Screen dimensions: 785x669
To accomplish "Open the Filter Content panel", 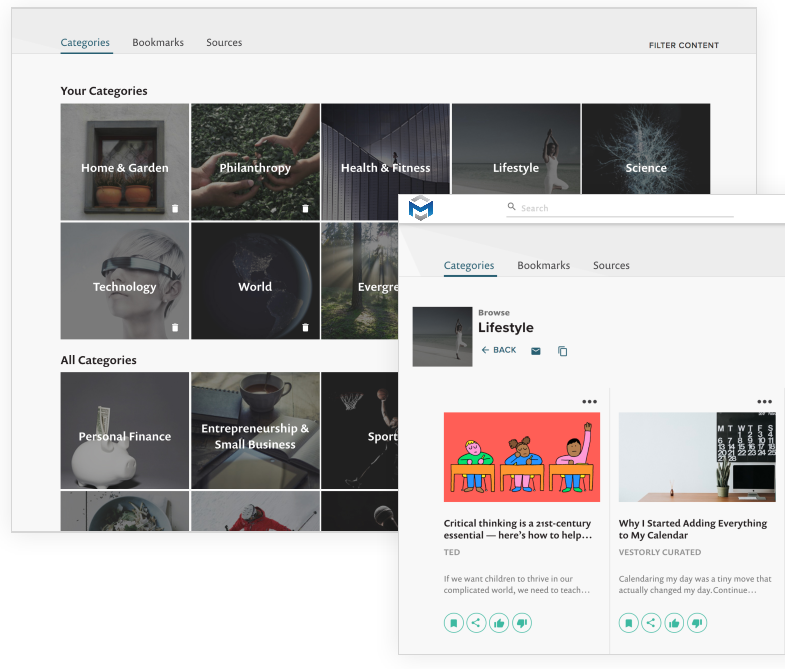I will tap(683, 45).
